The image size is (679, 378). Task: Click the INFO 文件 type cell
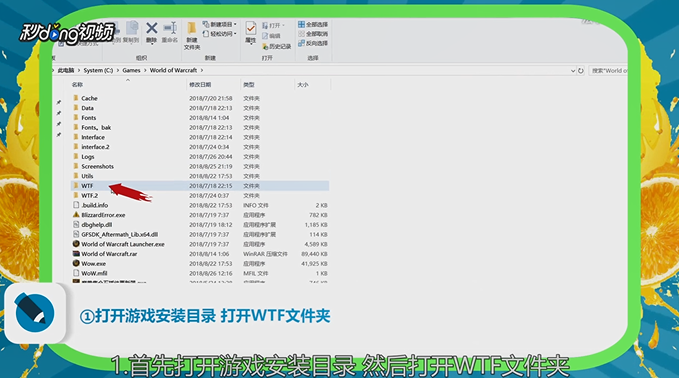click(255, 205)
